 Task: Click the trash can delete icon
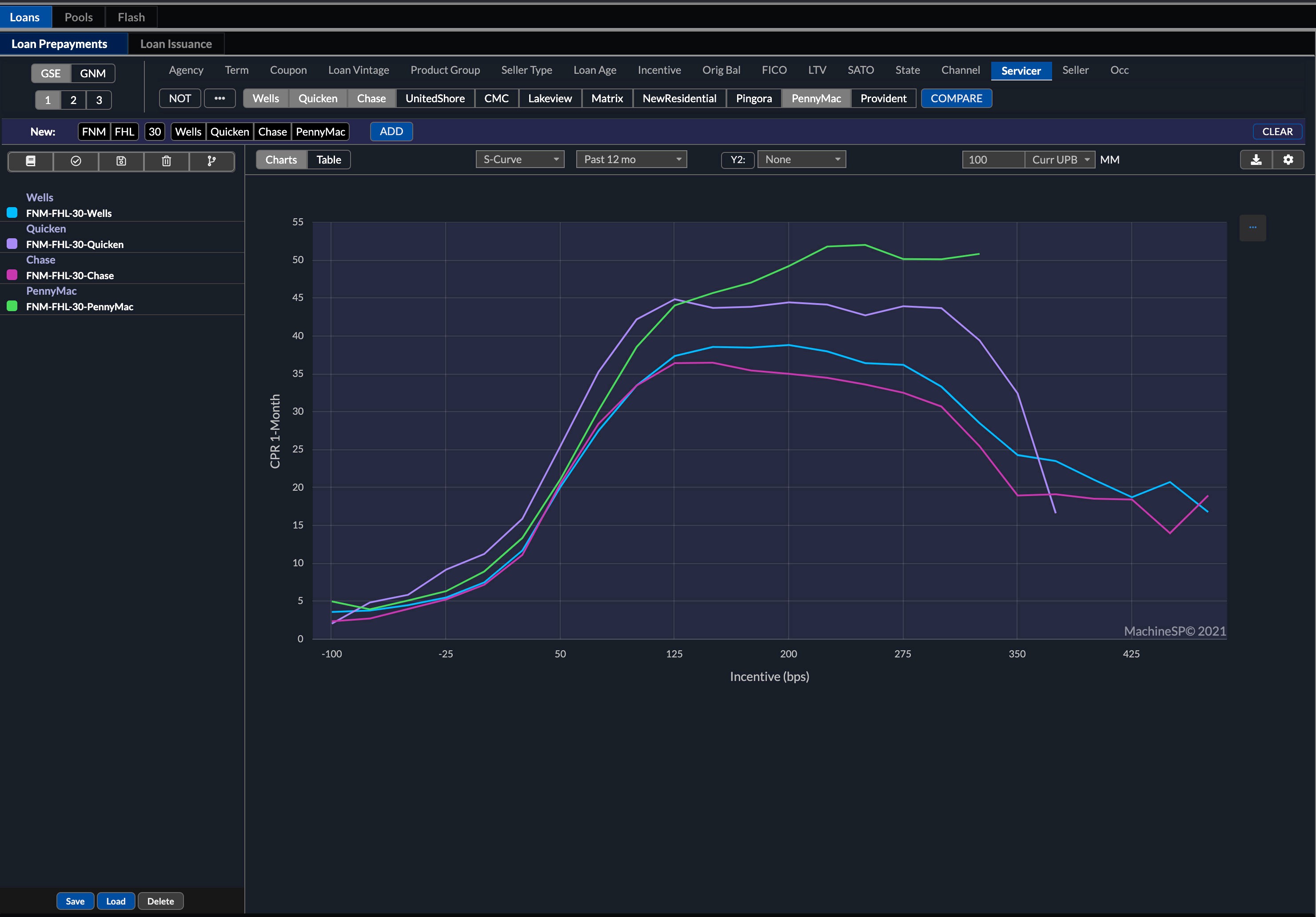click(x=166, y=161)
